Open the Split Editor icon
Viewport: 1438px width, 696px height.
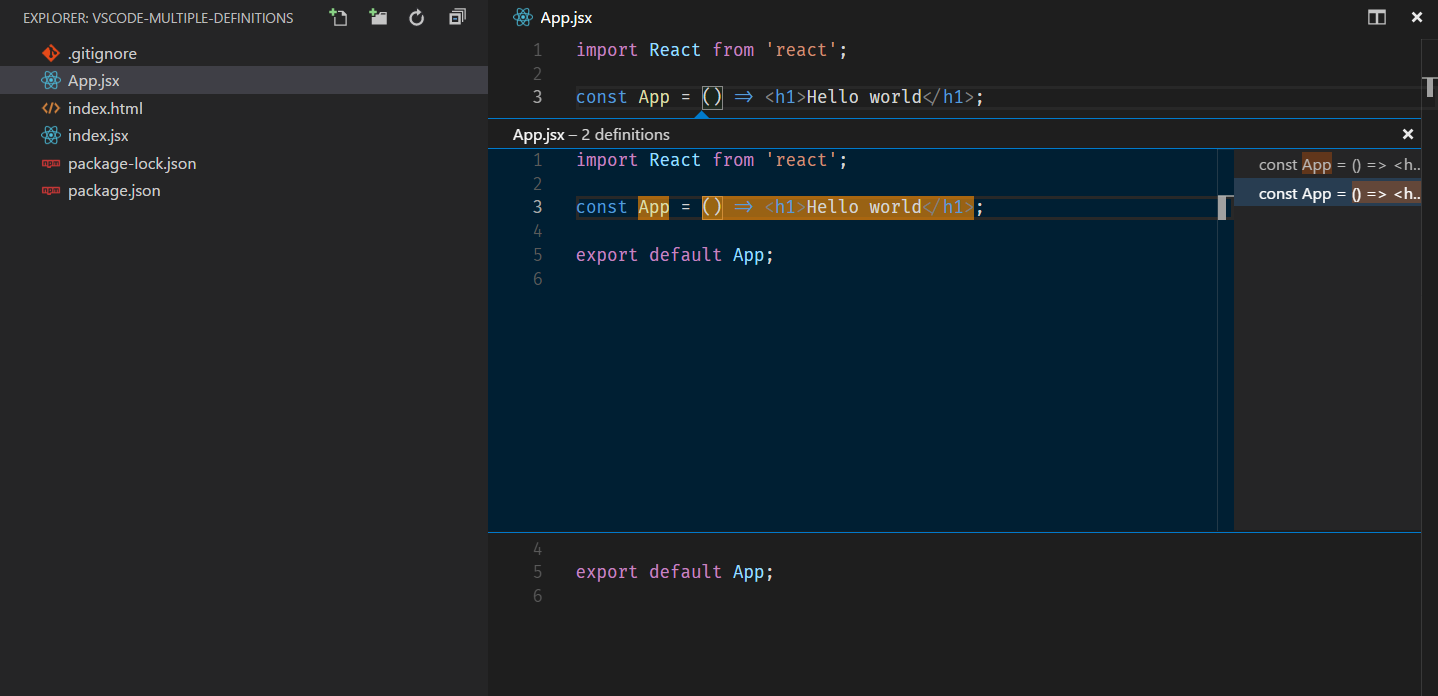tap(1377, 17)
